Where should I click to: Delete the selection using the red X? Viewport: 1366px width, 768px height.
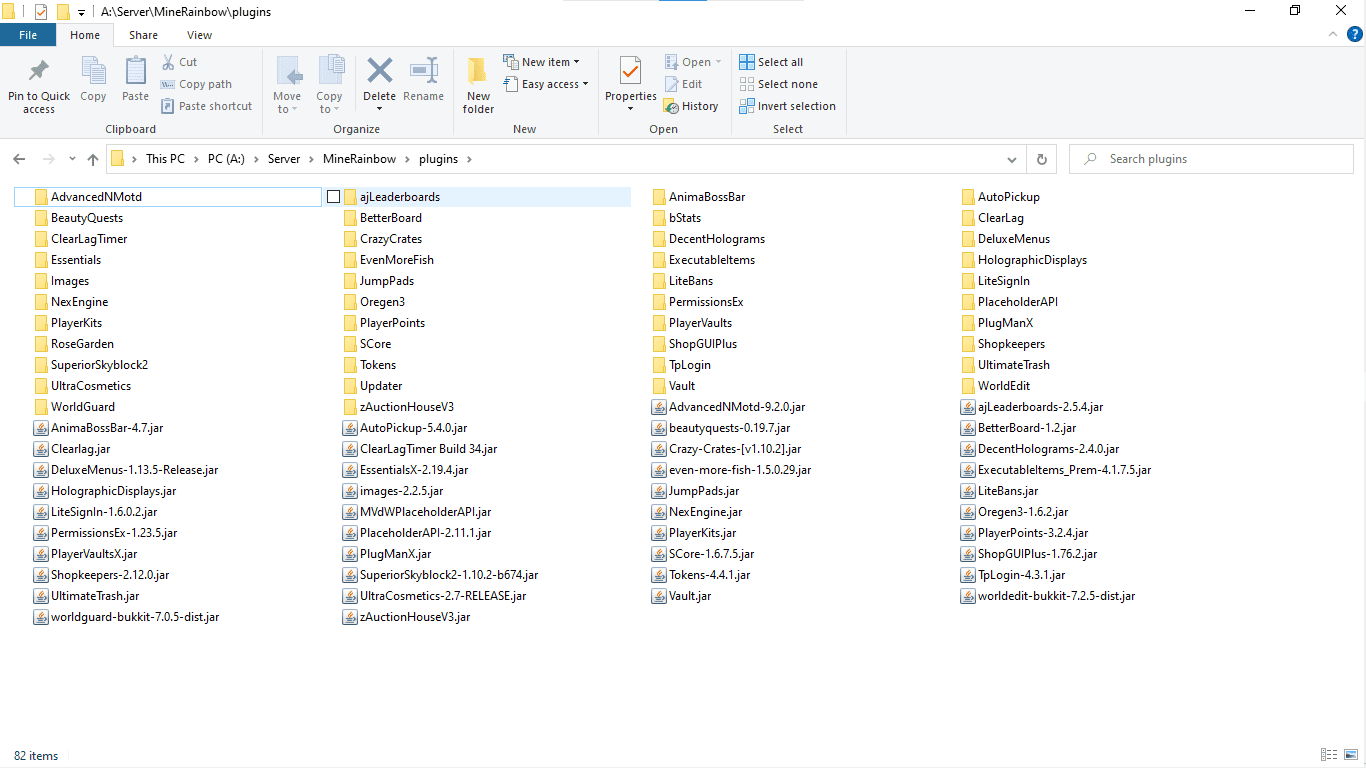379,72
